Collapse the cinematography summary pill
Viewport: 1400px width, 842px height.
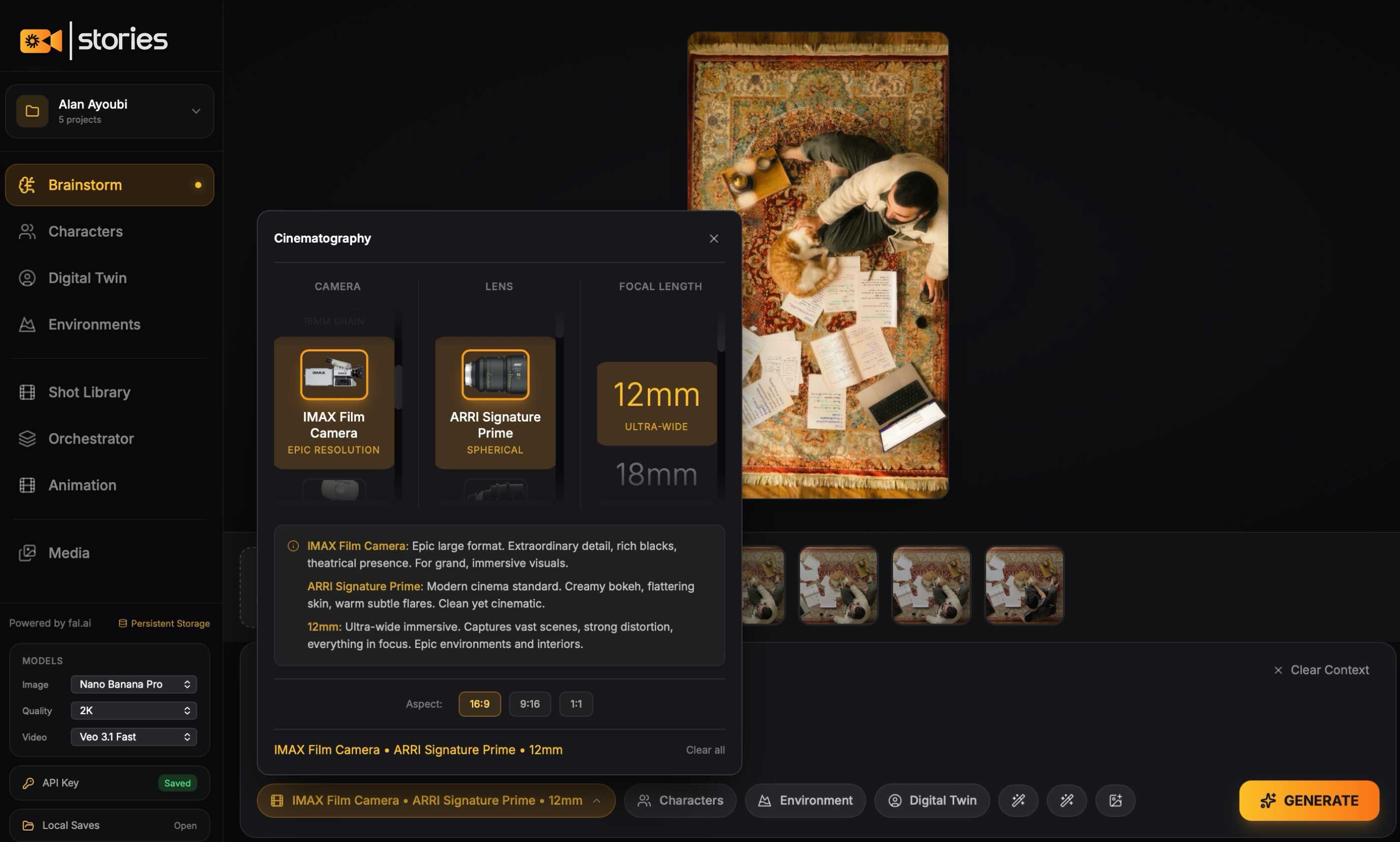click(x=436, y=800)
